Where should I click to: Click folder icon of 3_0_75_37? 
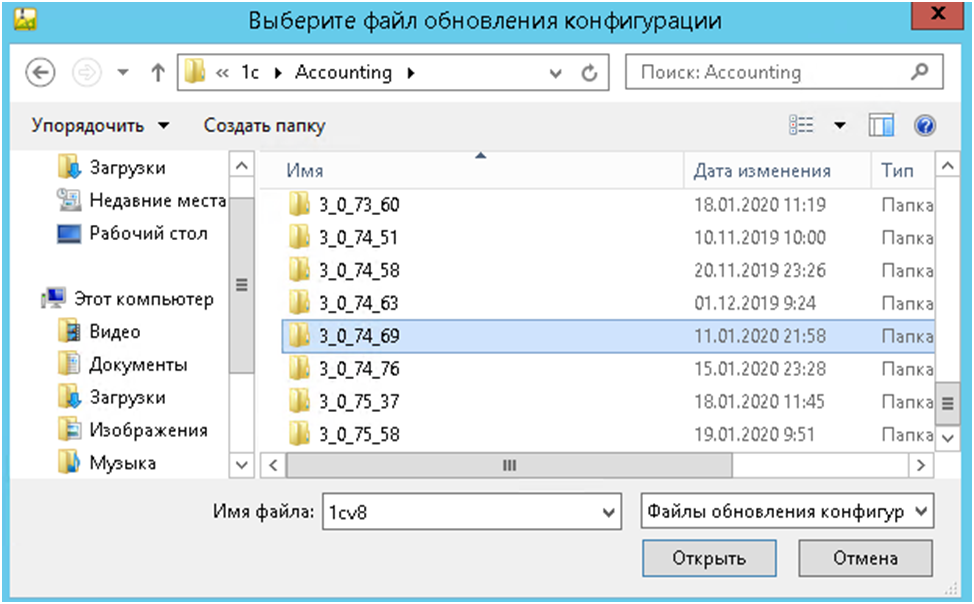(299, 401)
